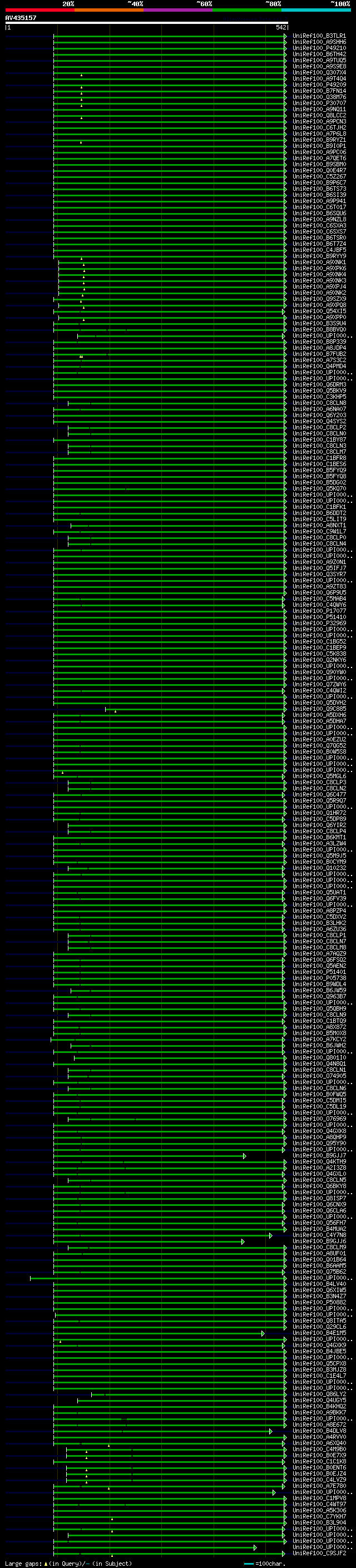Select hit label UniRef100_B3L904

[319, 1523]
